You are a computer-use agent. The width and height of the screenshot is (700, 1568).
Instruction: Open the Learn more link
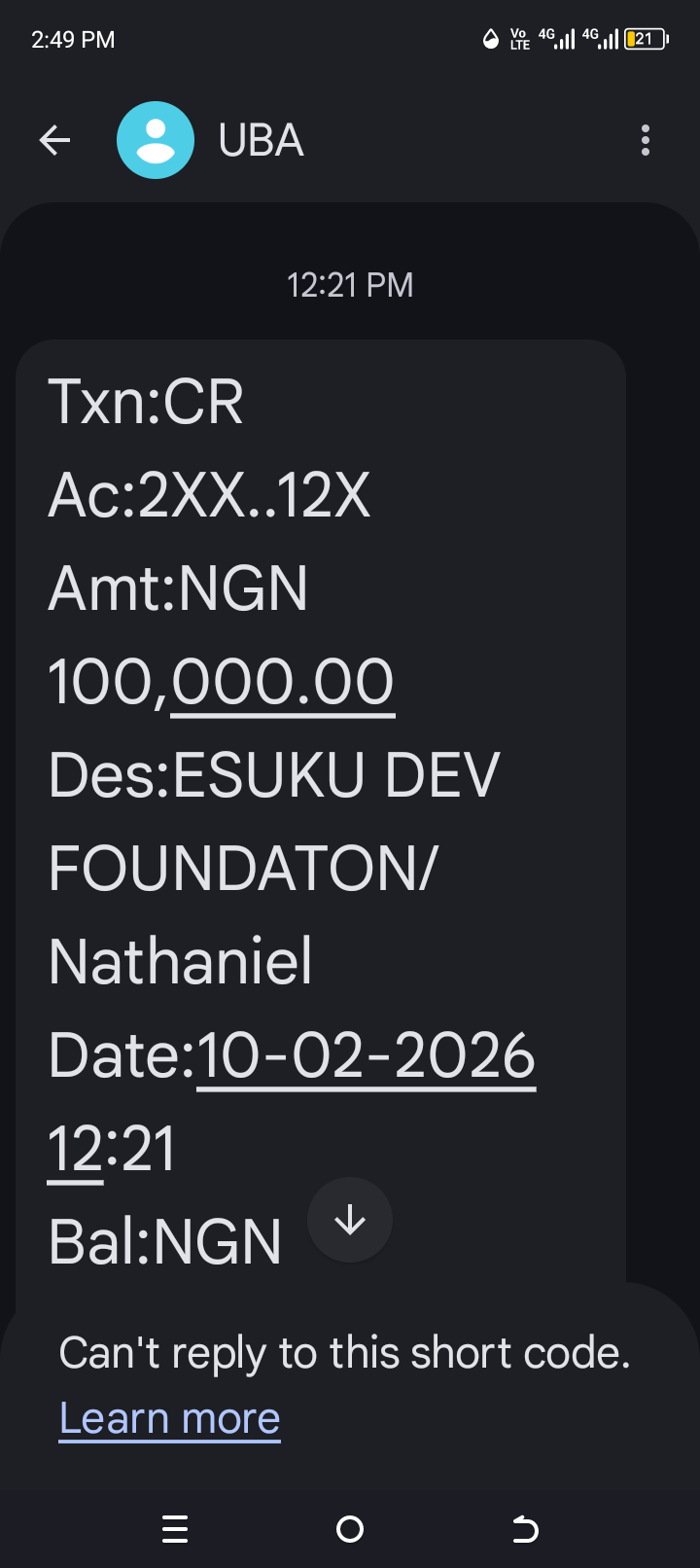(x=170, y=1418)
